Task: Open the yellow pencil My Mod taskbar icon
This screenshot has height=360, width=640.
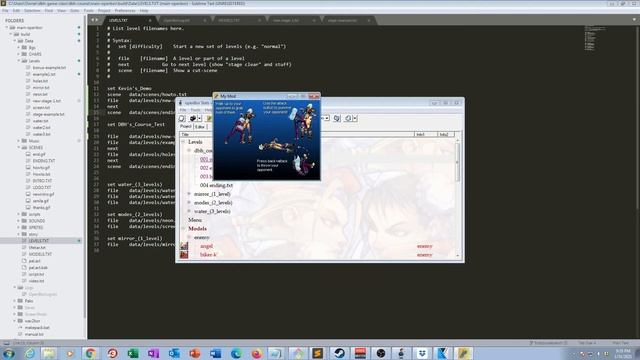Action: 463,353
